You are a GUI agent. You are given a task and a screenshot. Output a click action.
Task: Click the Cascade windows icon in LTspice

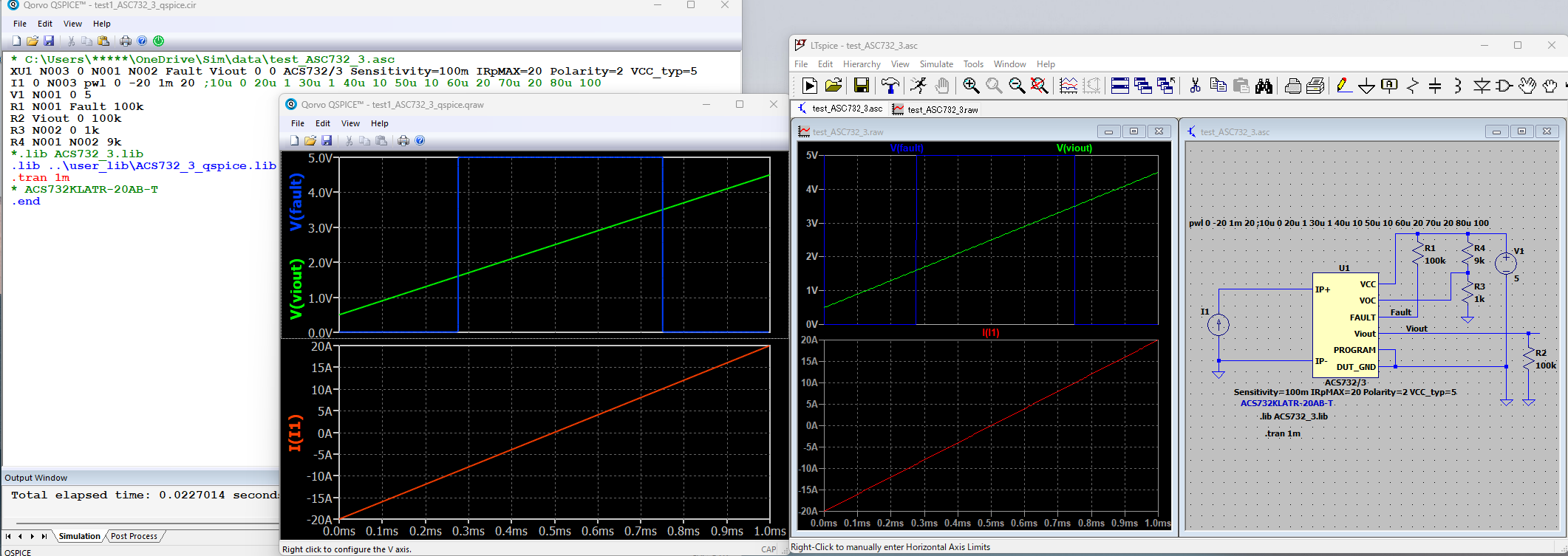click(x=1143, y=86)
